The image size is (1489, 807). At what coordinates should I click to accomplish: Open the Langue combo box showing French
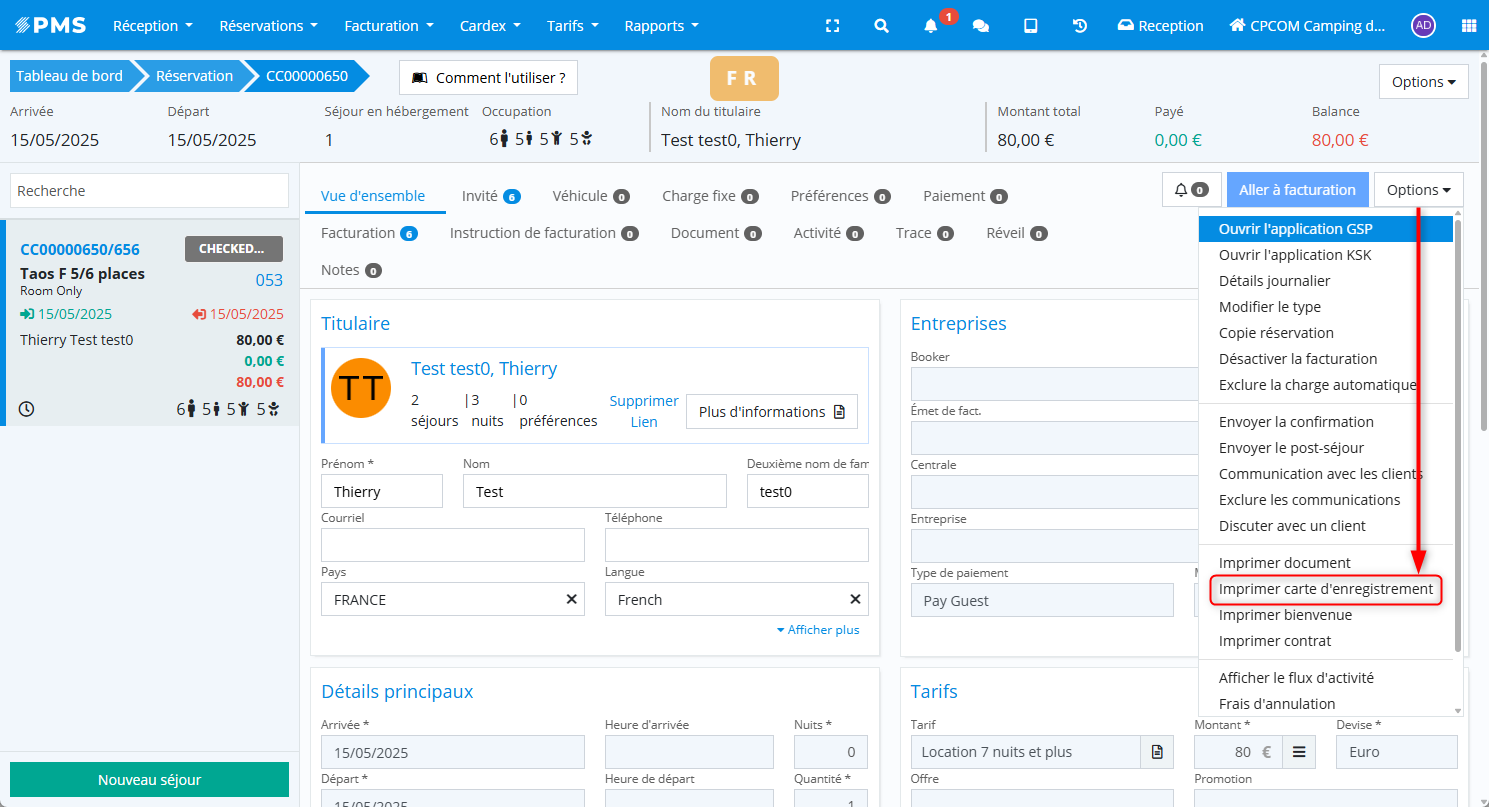pyautogui.click(x=725, y=599)
